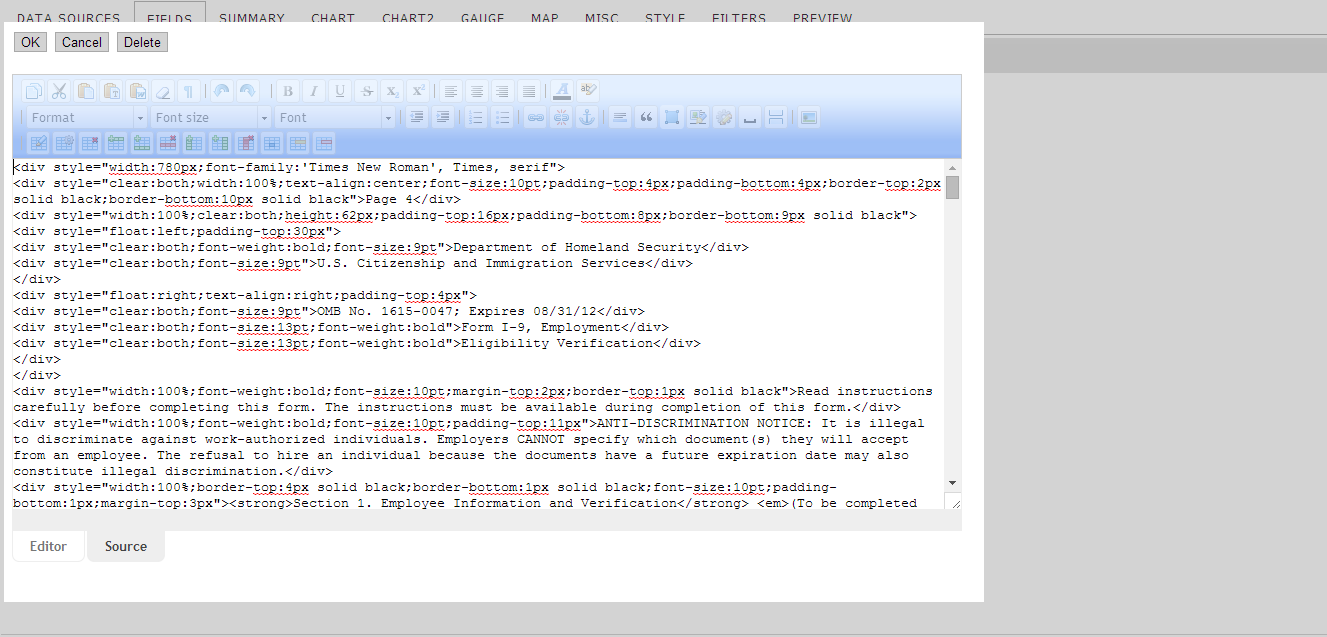Click the Table Properties pencil icon
1327x637 pixels.
tap(39, 143)
